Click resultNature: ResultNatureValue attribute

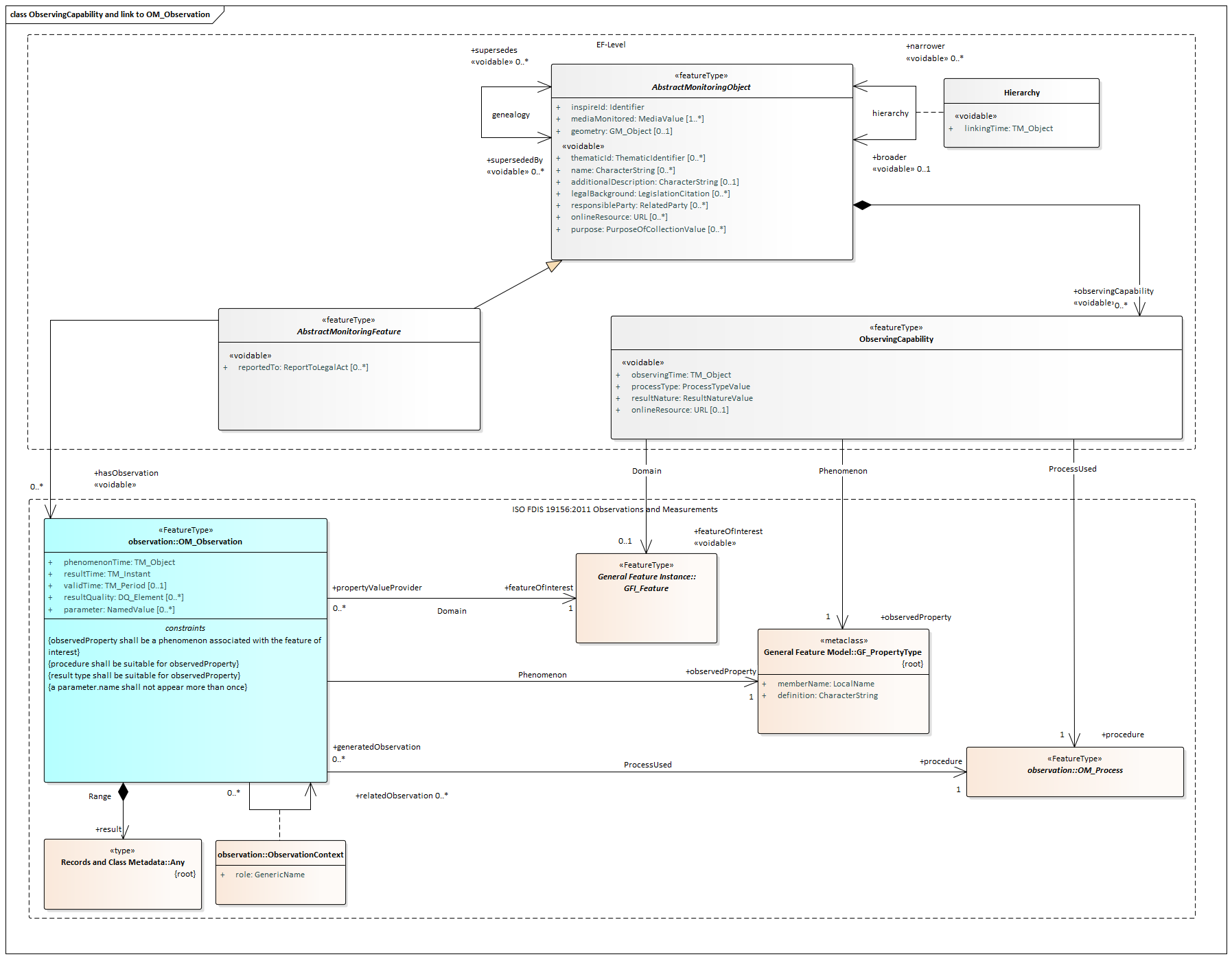(x=692, y=398)
